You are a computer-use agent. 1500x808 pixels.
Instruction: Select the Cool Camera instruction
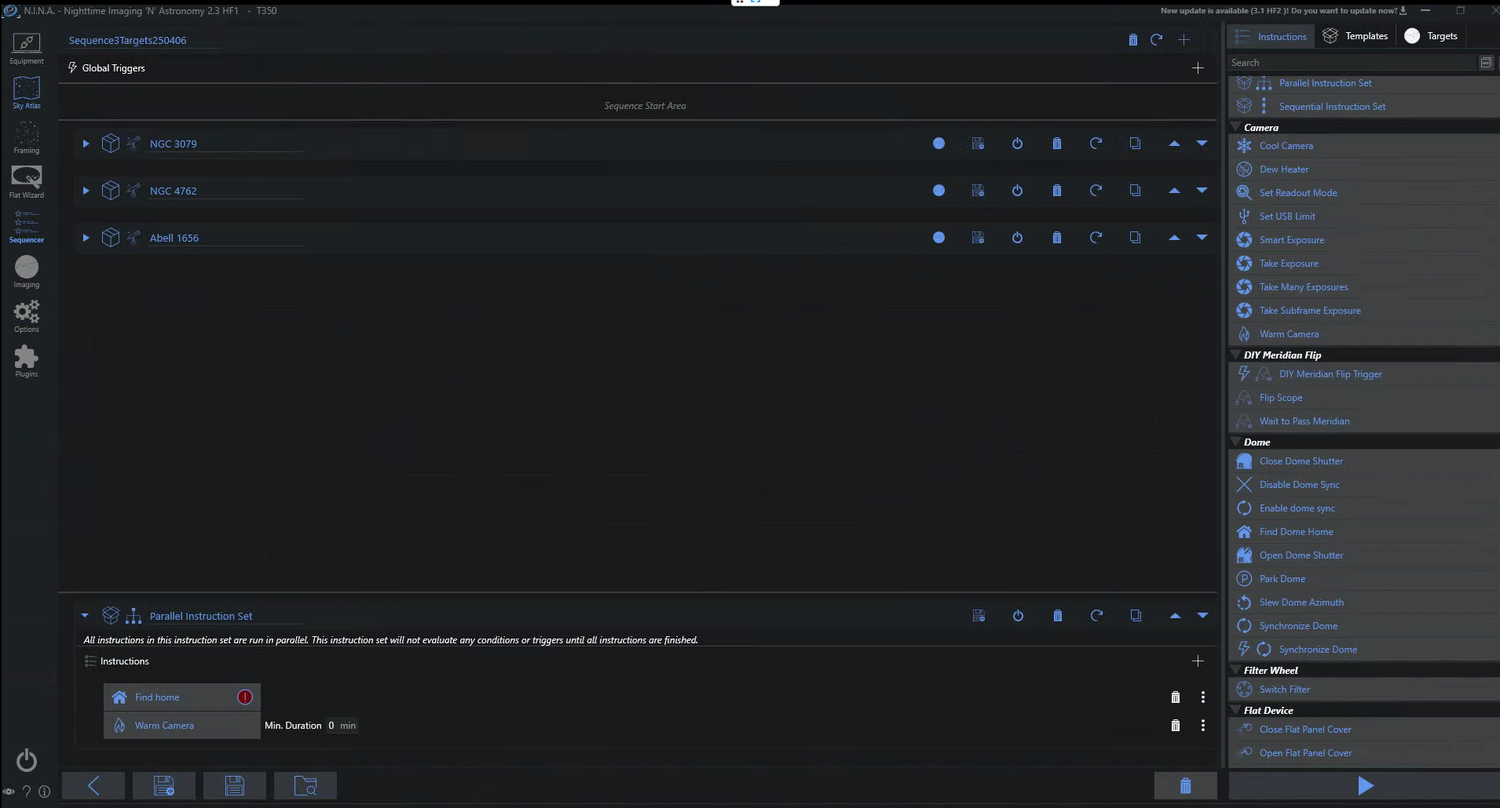[x=1286, y=146]
